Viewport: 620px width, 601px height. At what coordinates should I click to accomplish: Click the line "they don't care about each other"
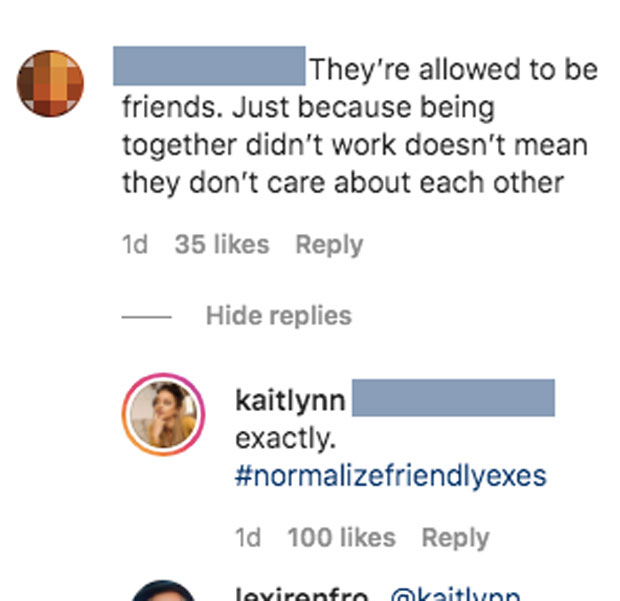click(x=343, y=183)
